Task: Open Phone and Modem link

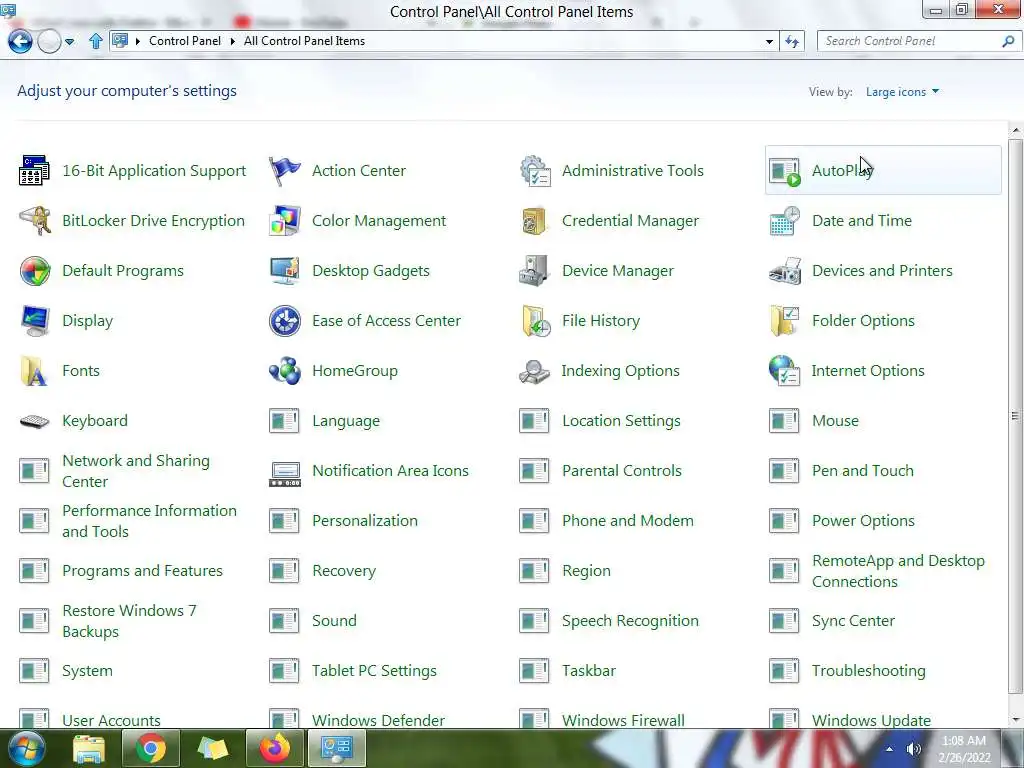Action: [628, 521]
